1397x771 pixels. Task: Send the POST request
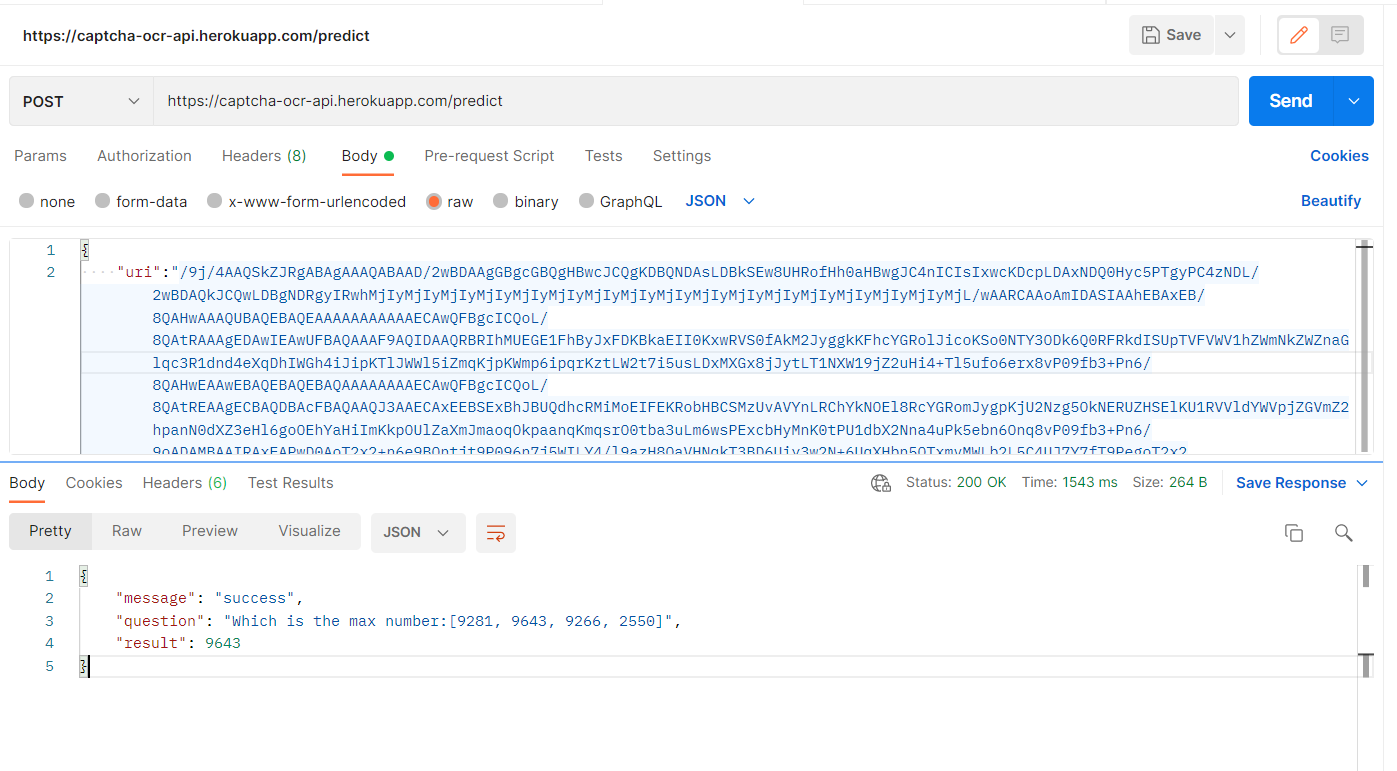pyautogui.click(x=1291, y=101)
